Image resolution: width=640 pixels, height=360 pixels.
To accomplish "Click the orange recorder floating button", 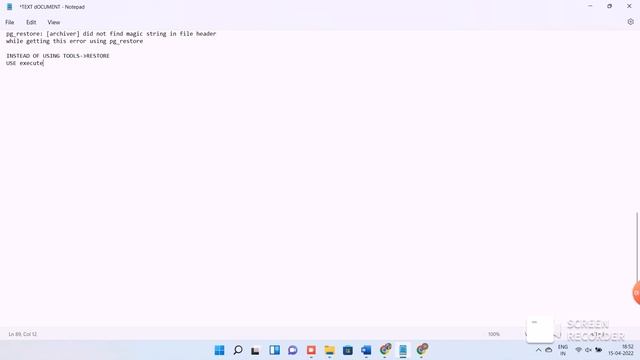I will click(x=636, y=293).
